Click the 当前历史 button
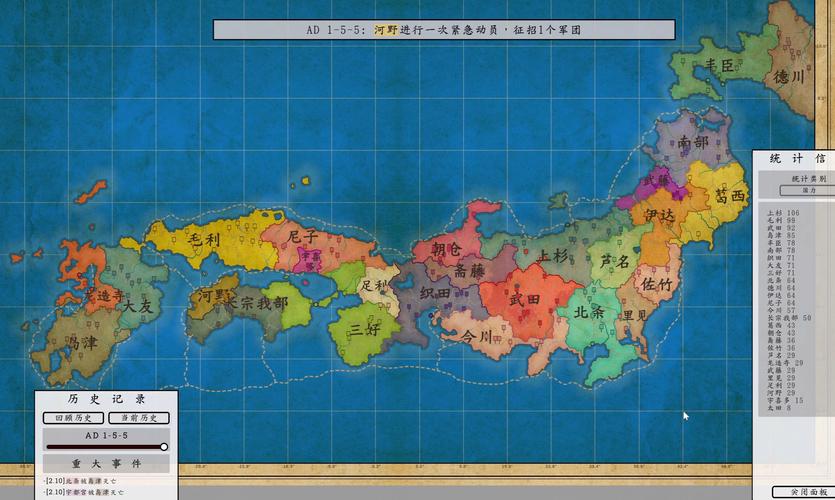Screen dimensions: 835x500 click(x=139, y=418)
